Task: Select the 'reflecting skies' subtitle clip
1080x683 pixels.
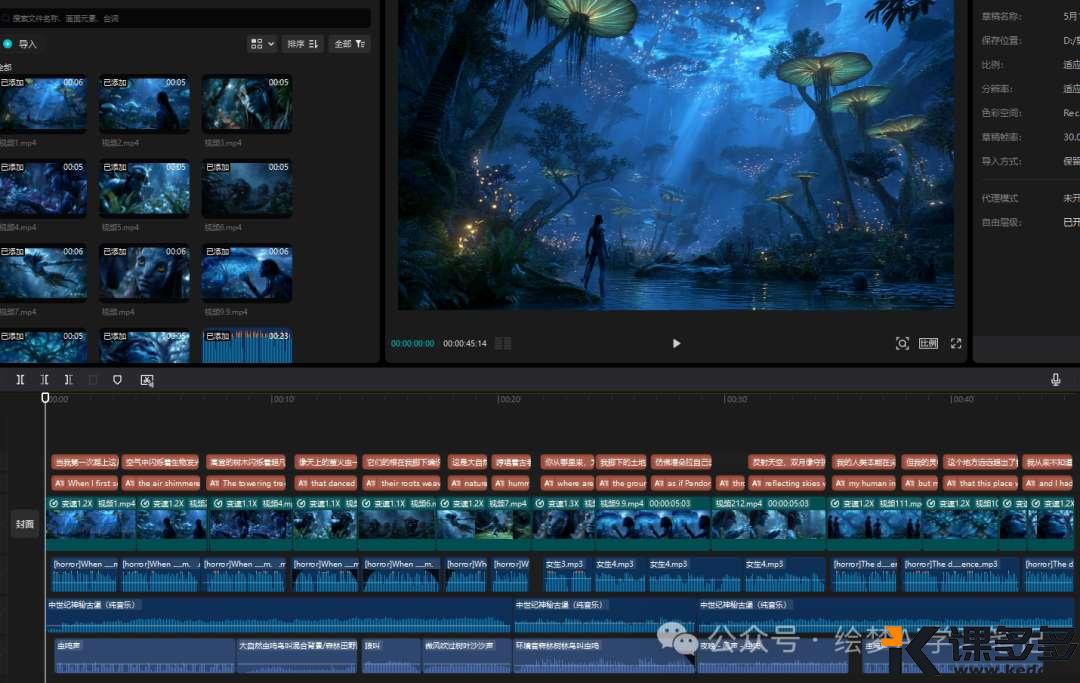Action: click(x=787, y=483)
